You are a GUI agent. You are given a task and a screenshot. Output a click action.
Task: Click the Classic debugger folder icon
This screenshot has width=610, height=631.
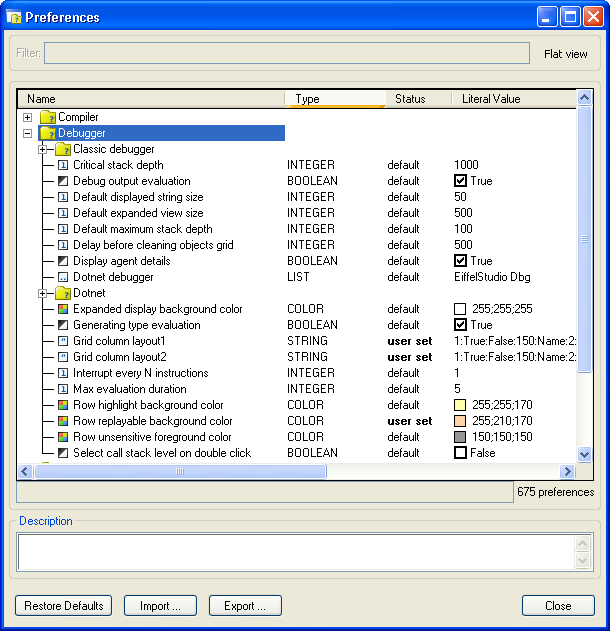coord(63,149)
